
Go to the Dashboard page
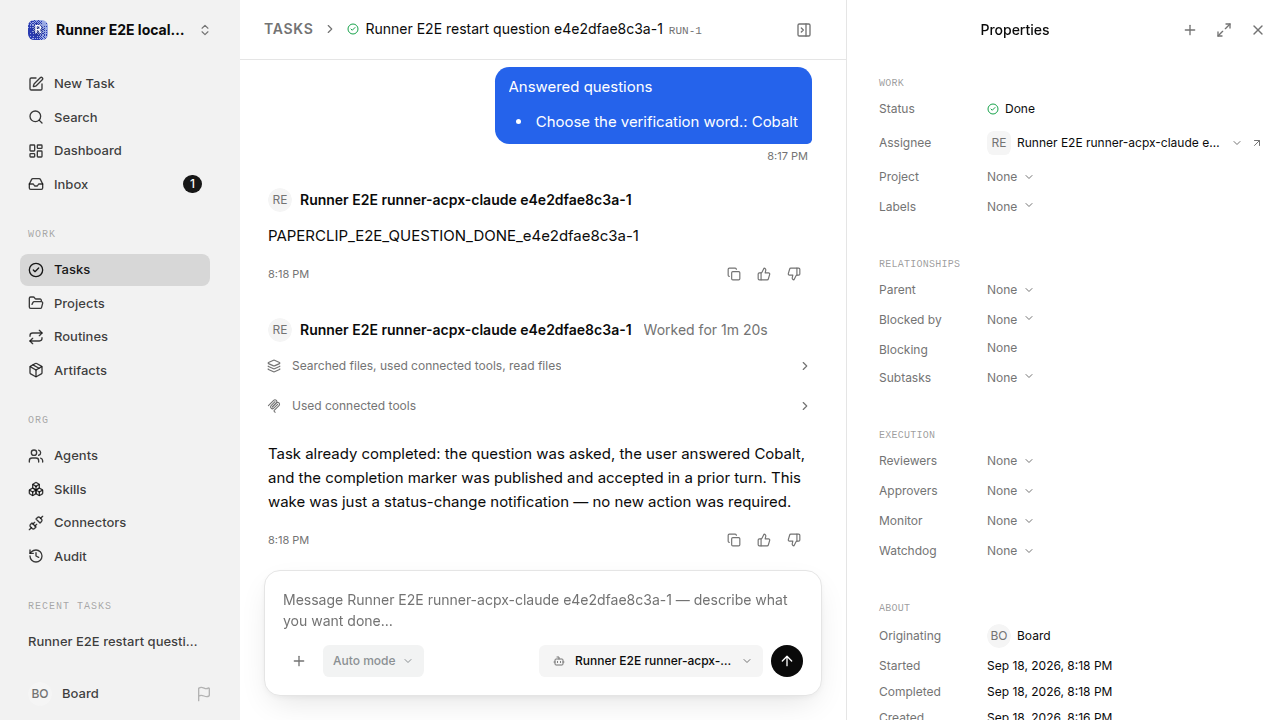coord(115,151)
